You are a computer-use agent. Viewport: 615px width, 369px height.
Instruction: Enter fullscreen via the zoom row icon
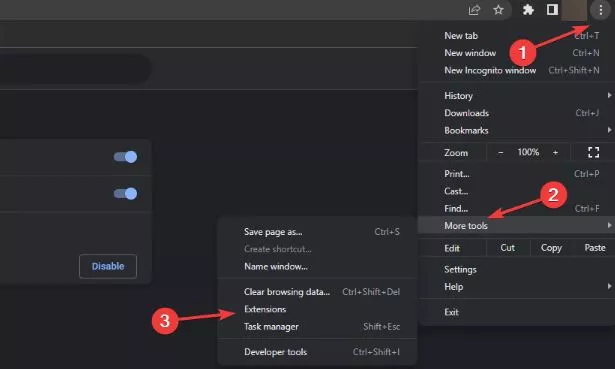tap(593, 152)
